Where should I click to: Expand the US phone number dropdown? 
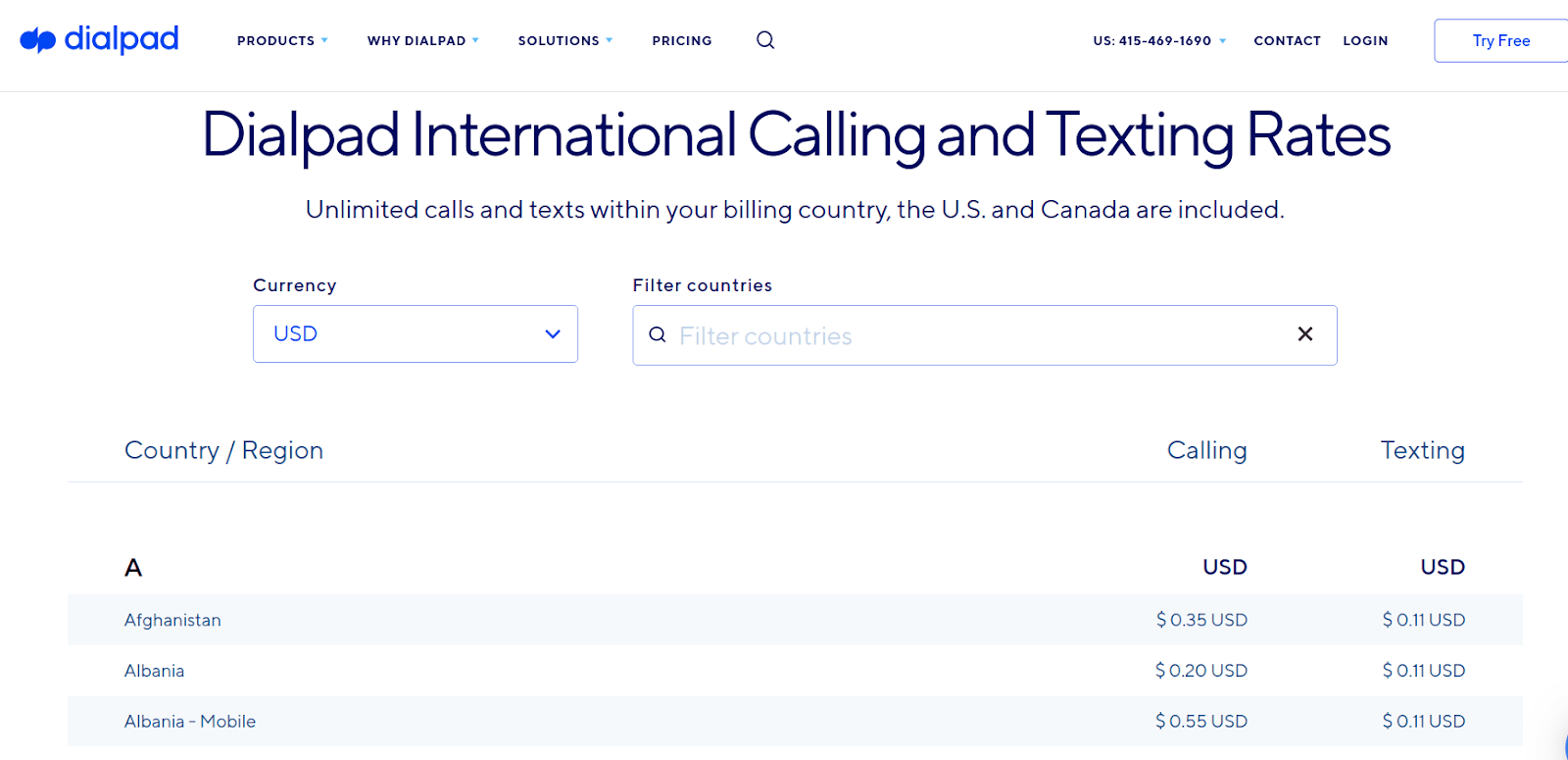click(1159, 40)
